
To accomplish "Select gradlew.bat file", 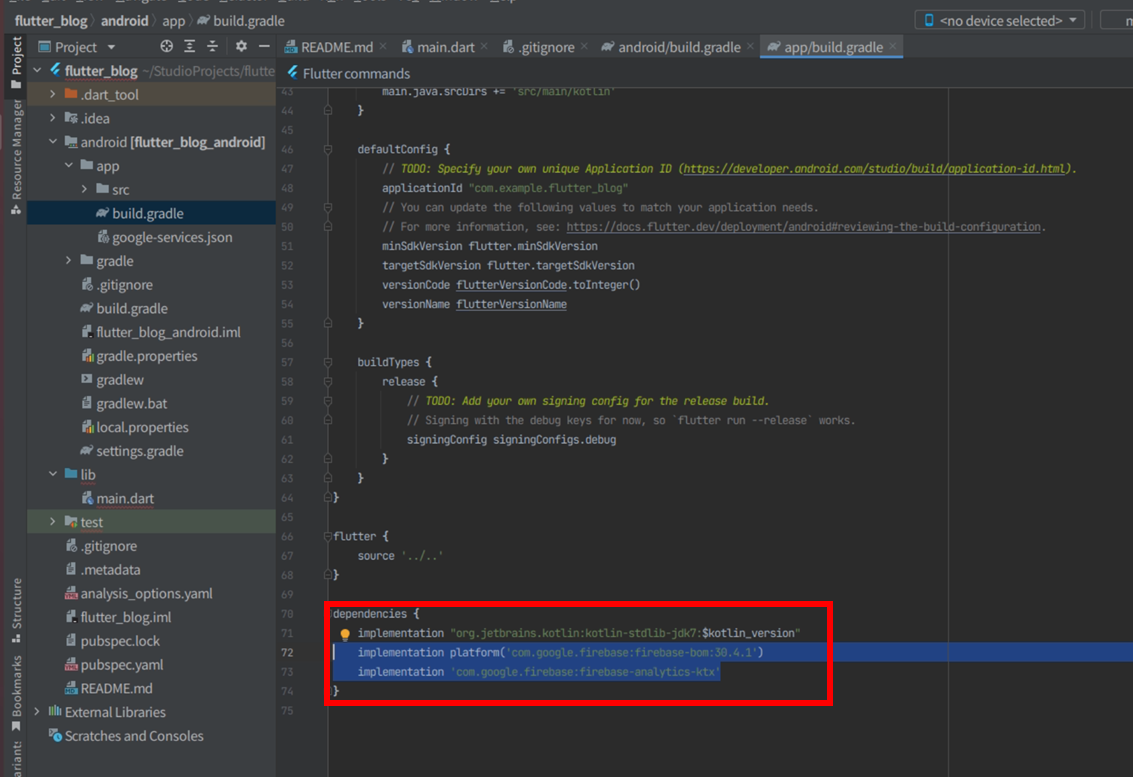I will pos(124,403).
